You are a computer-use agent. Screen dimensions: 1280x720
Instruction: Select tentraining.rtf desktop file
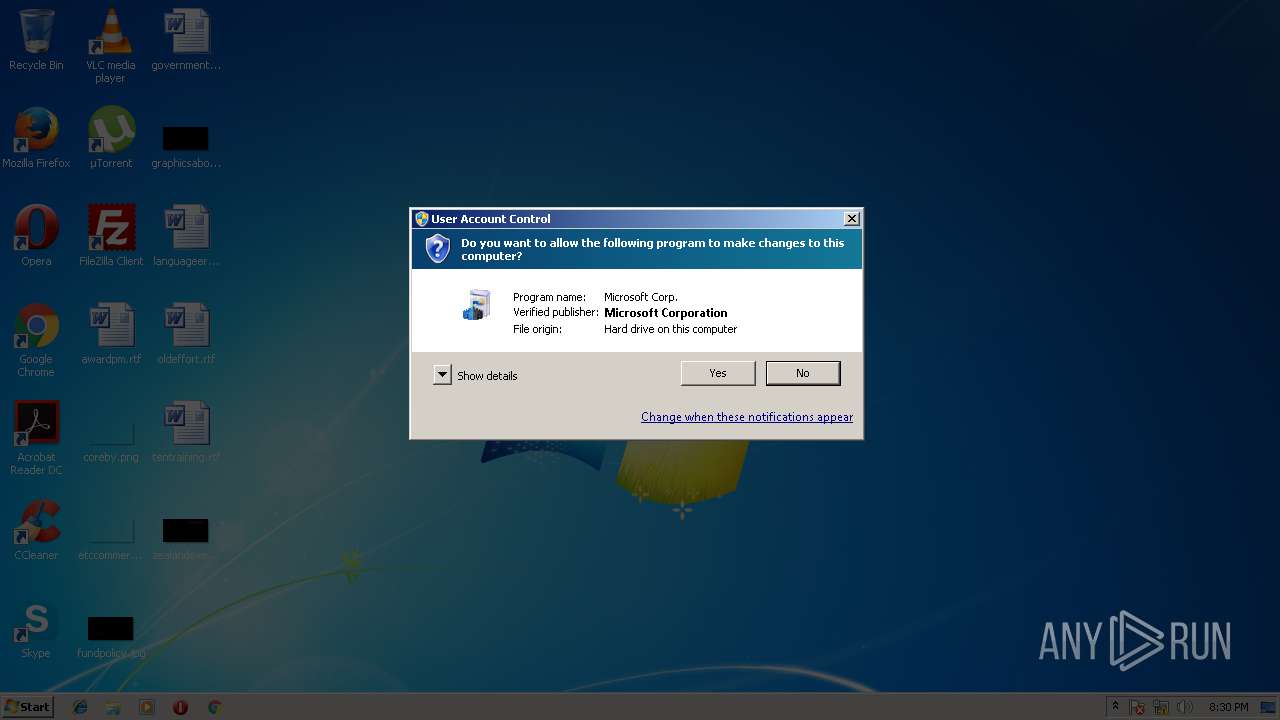coord(186,432)
